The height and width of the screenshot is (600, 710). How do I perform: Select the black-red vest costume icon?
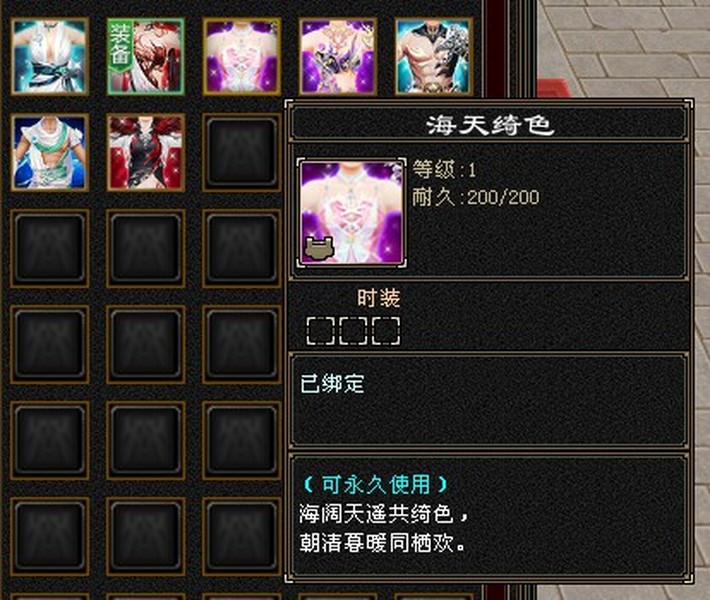pos(146,152)
